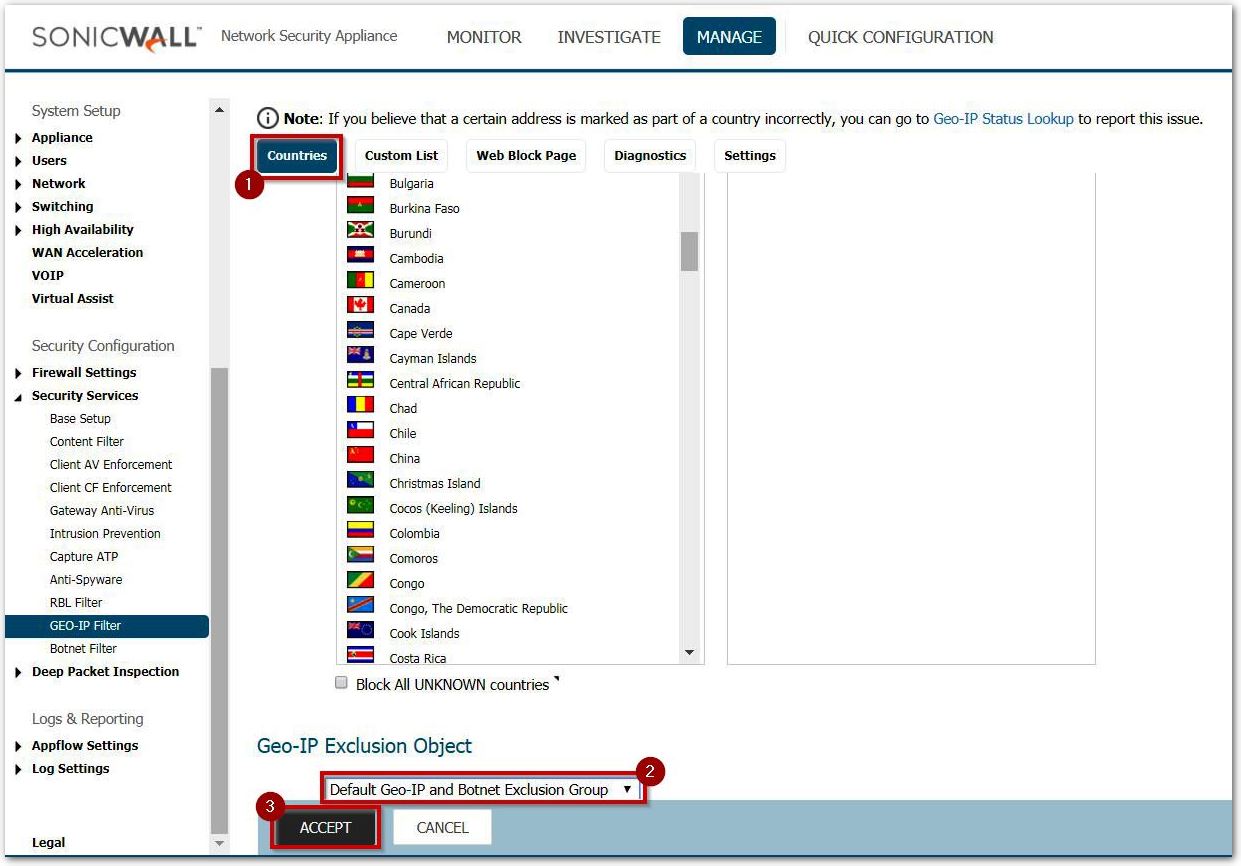The image size is (1241, 866).
Task: Expand the Appflow Settings menu
Action: pos(20,746)
